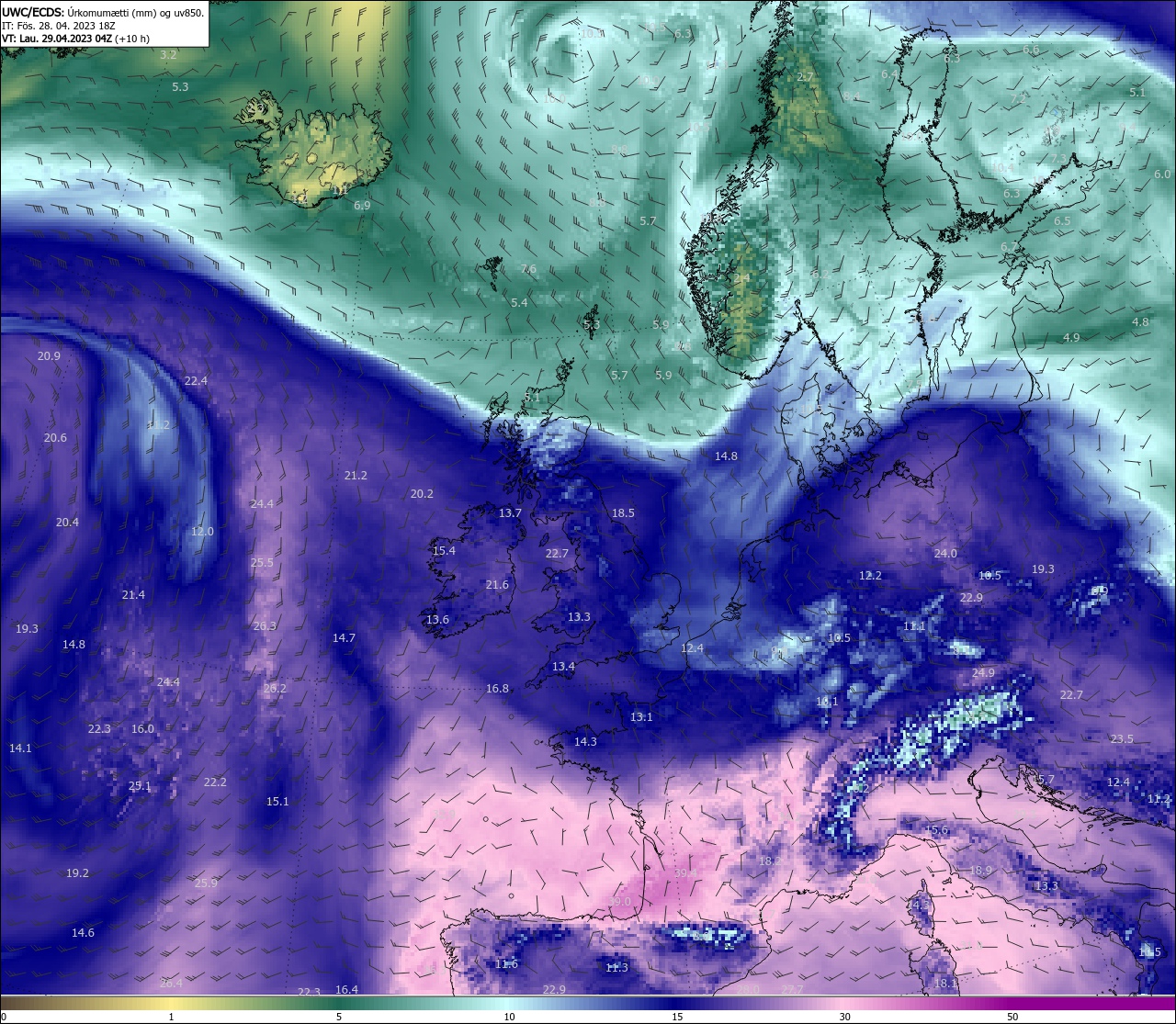Click the '25.1' map value
1176x1024 pixels.
(x=140, y=787)
